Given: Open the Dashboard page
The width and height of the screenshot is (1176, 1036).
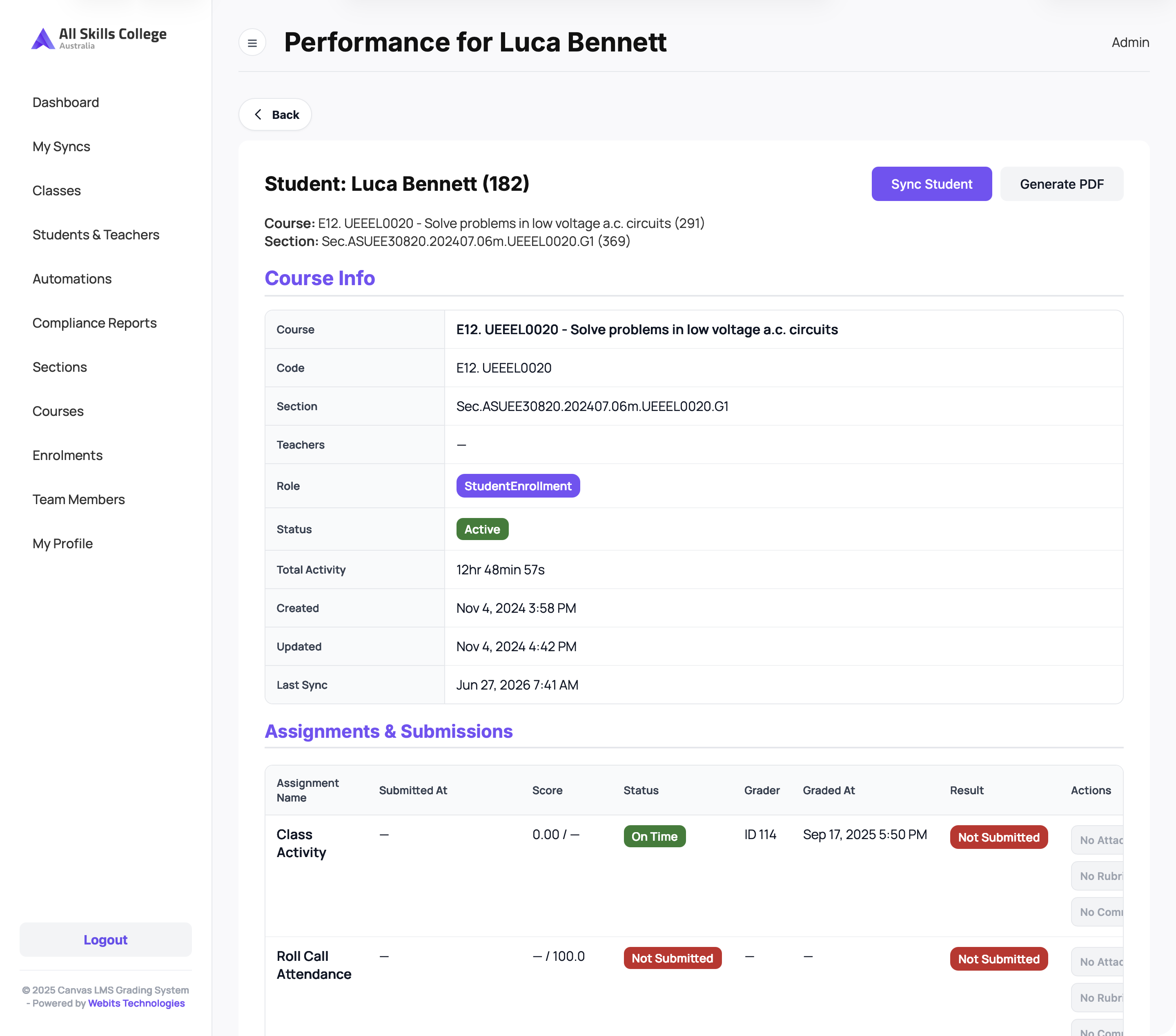Looking at the screenshot, I should tap(66, 103).
